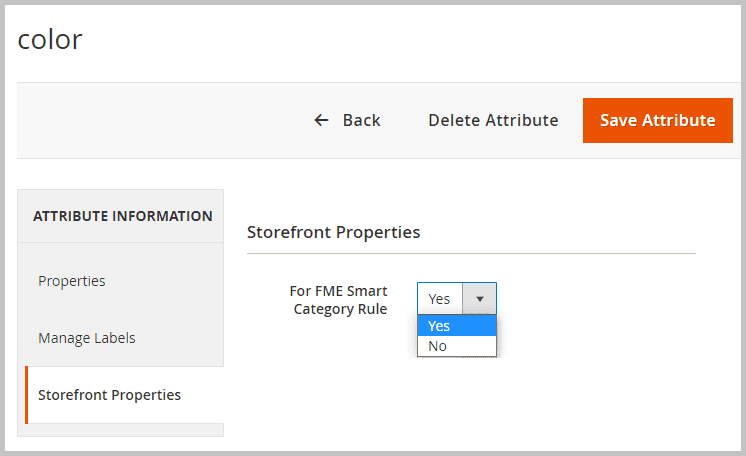
Task: Click the color page title
Action: (50, 39)
